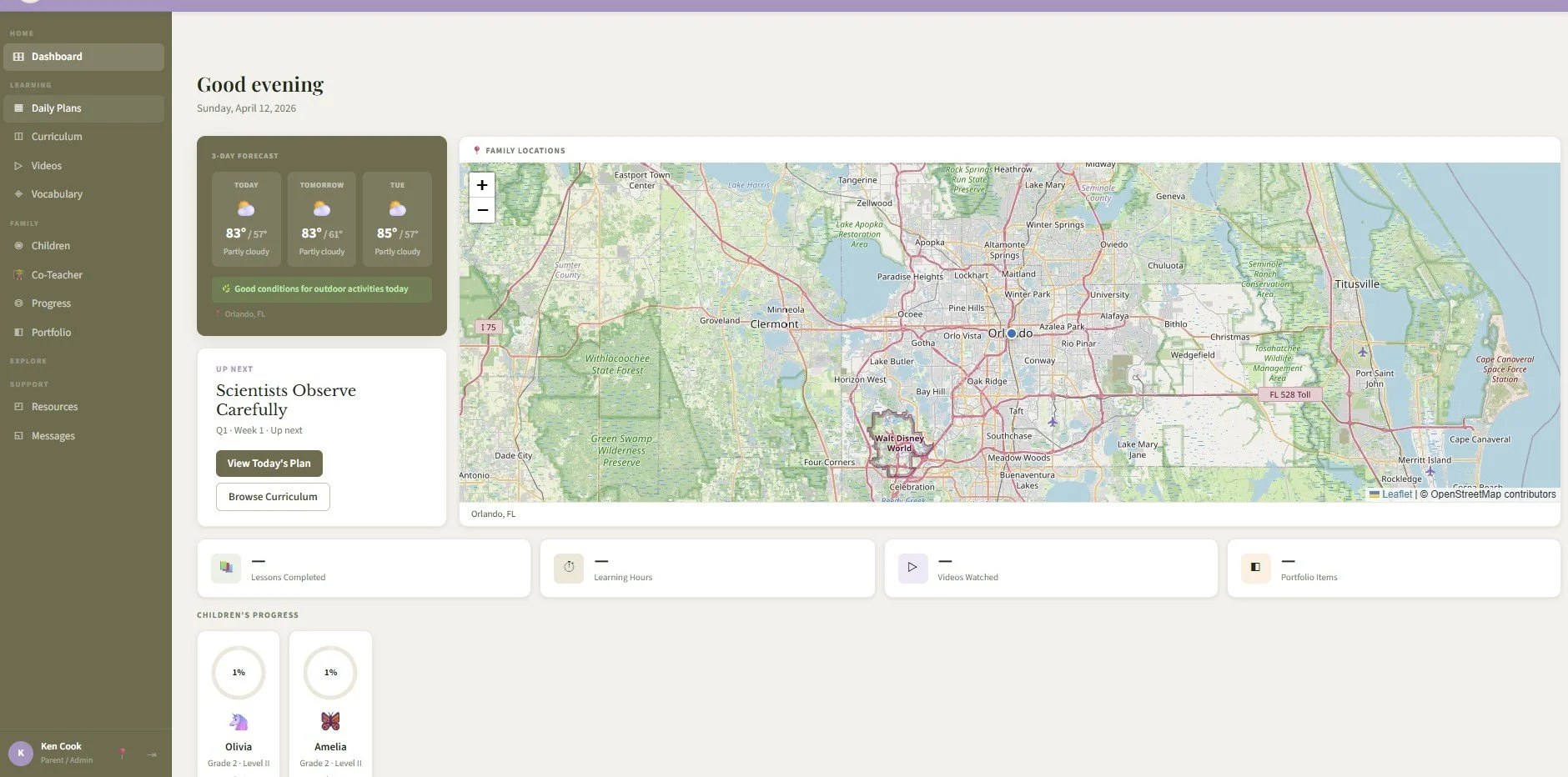Click Olivia's unicorn avatar
The height and width of the screenshot is (777, 1568).
point(239,721)
